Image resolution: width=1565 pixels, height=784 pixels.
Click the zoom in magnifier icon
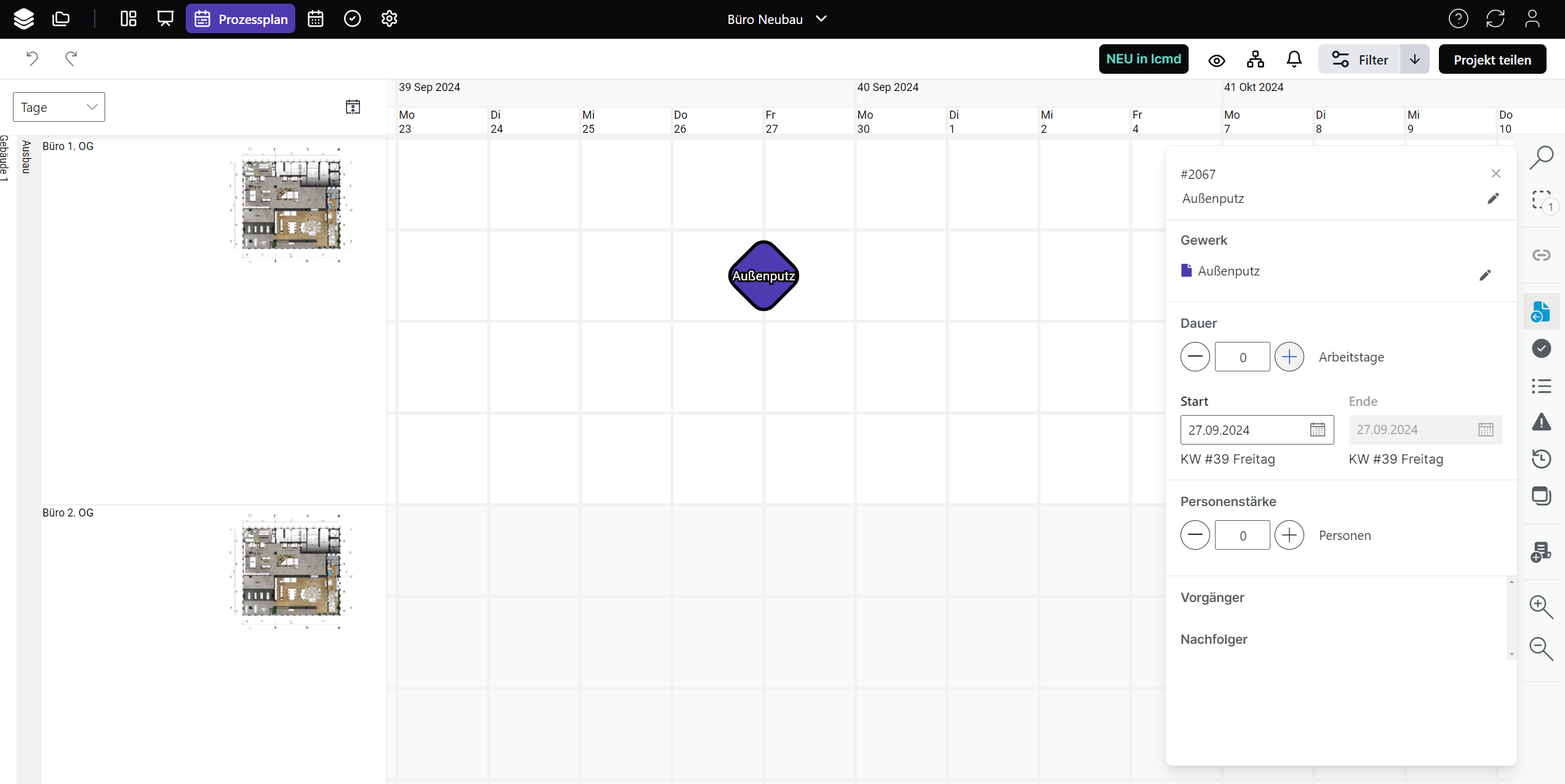click(1541, 606)
